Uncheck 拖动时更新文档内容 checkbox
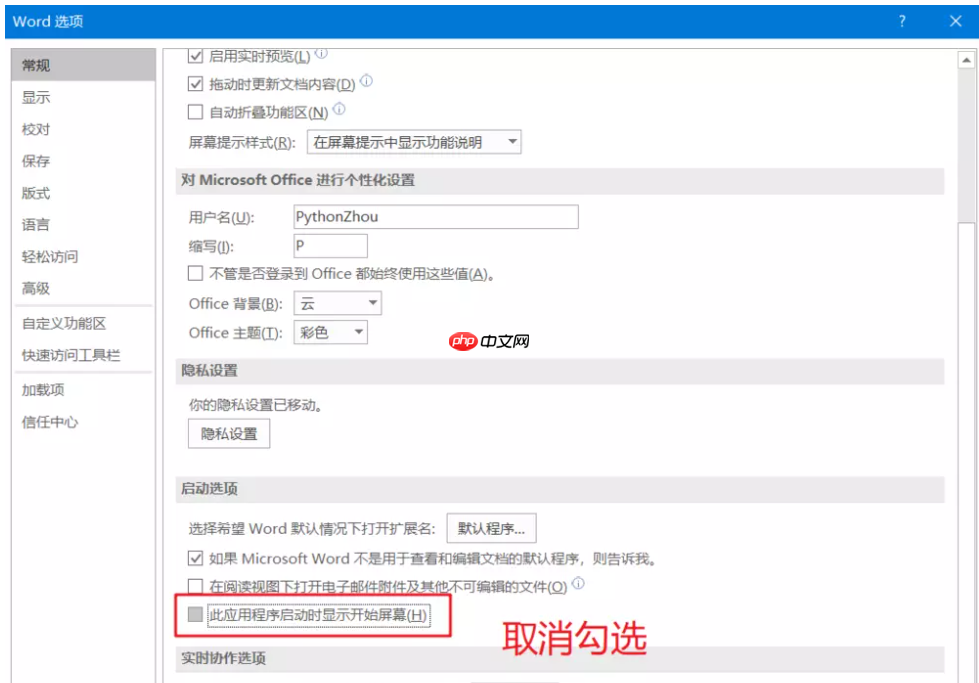This screenshot has width=979, height=683. [195, 84]
